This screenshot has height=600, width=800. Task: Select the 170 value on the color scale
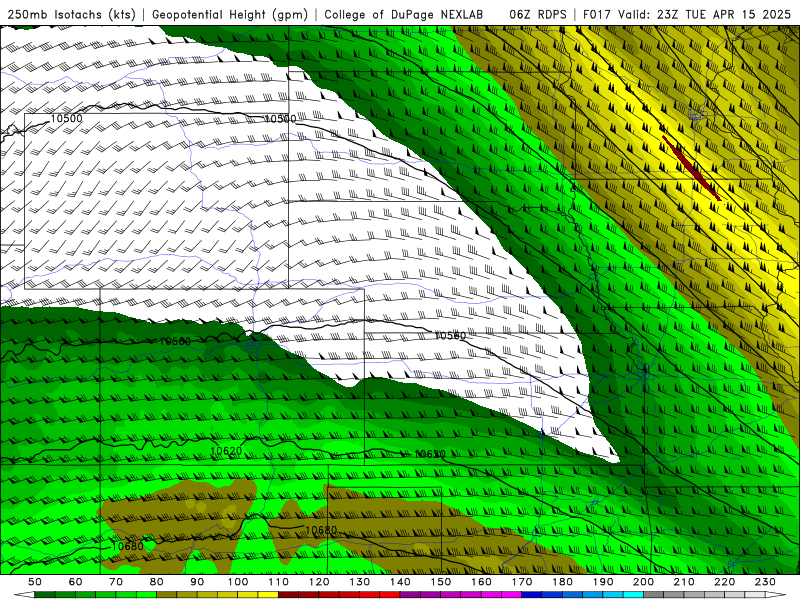pos(522,582)
